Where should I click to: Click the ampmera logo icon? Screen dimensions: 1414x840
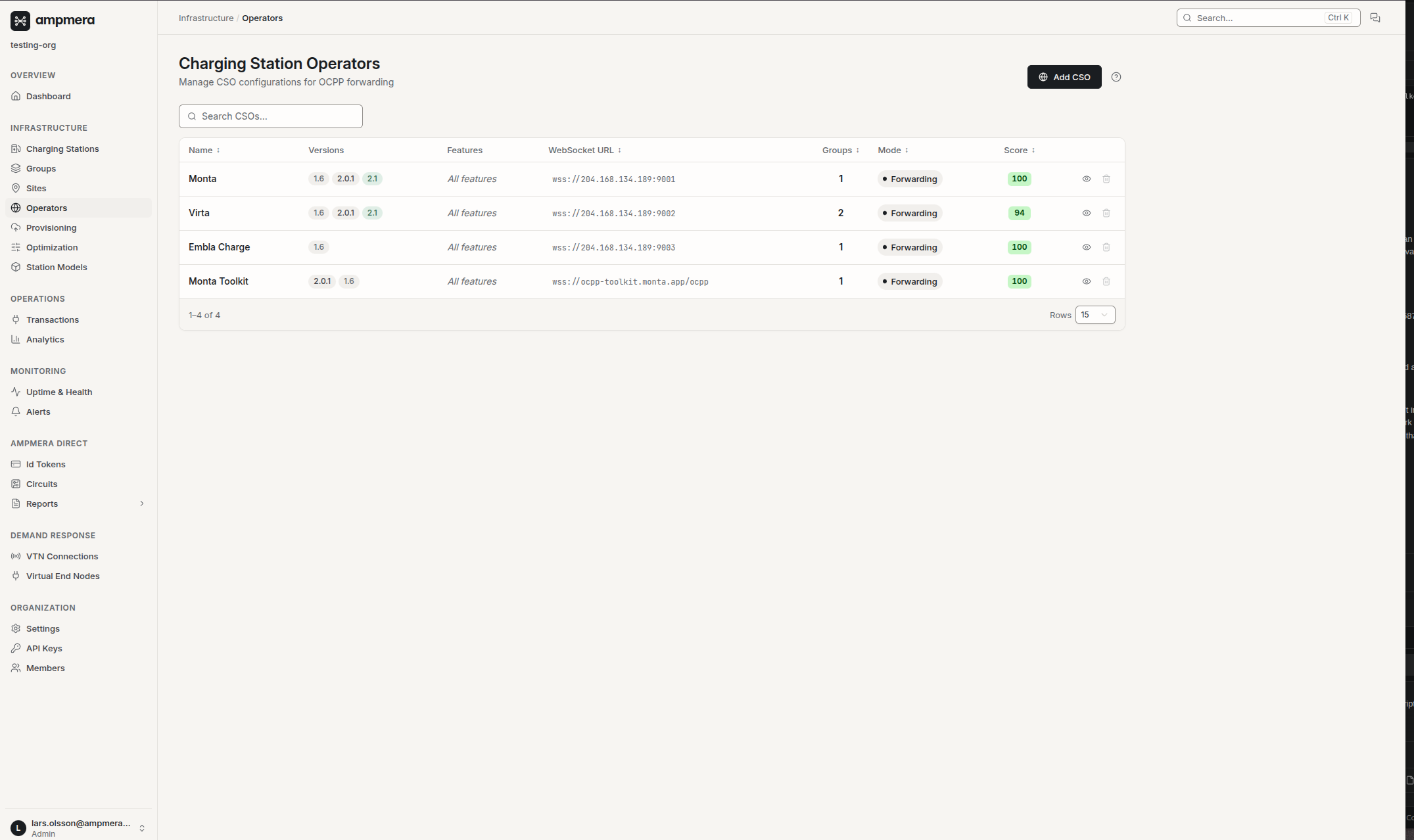point(20,21)
